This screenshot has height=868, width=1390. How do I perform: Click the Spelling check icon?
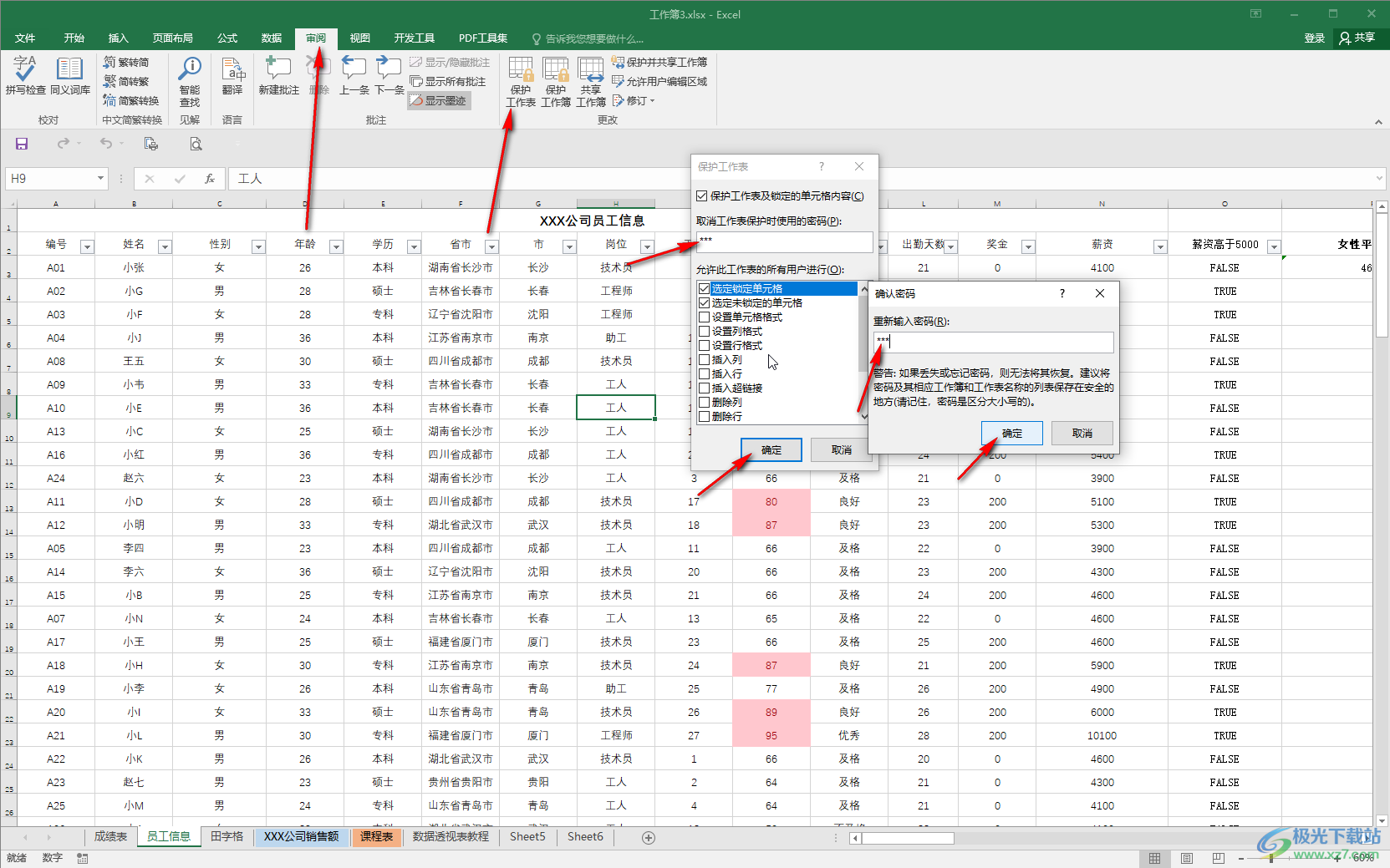[x=25, y=76]
